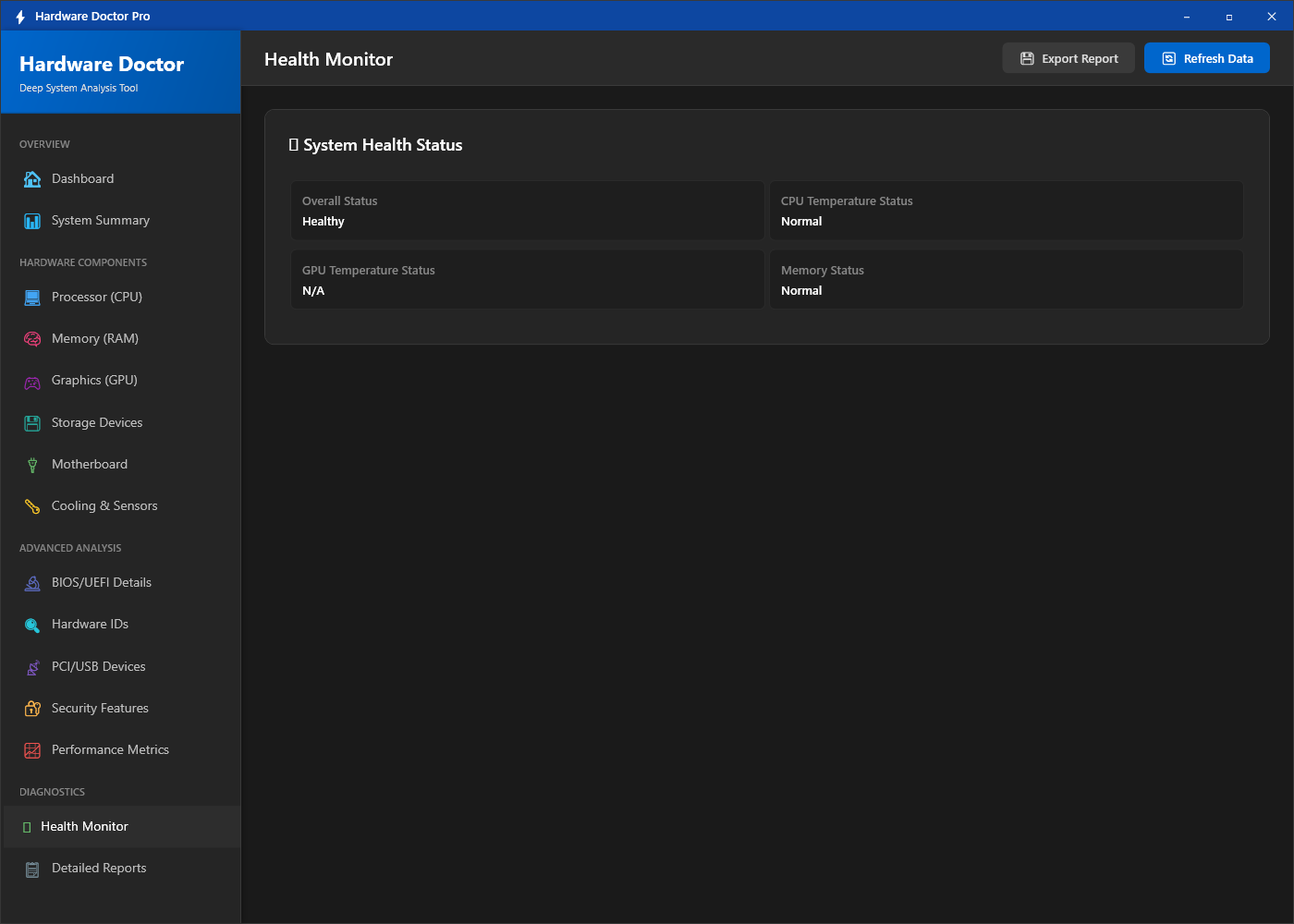This screenshot has height=924, width=1294.
Task: Click the Hardware Doctor logo title
Action: pyautogui.click(x=102, y=64)
